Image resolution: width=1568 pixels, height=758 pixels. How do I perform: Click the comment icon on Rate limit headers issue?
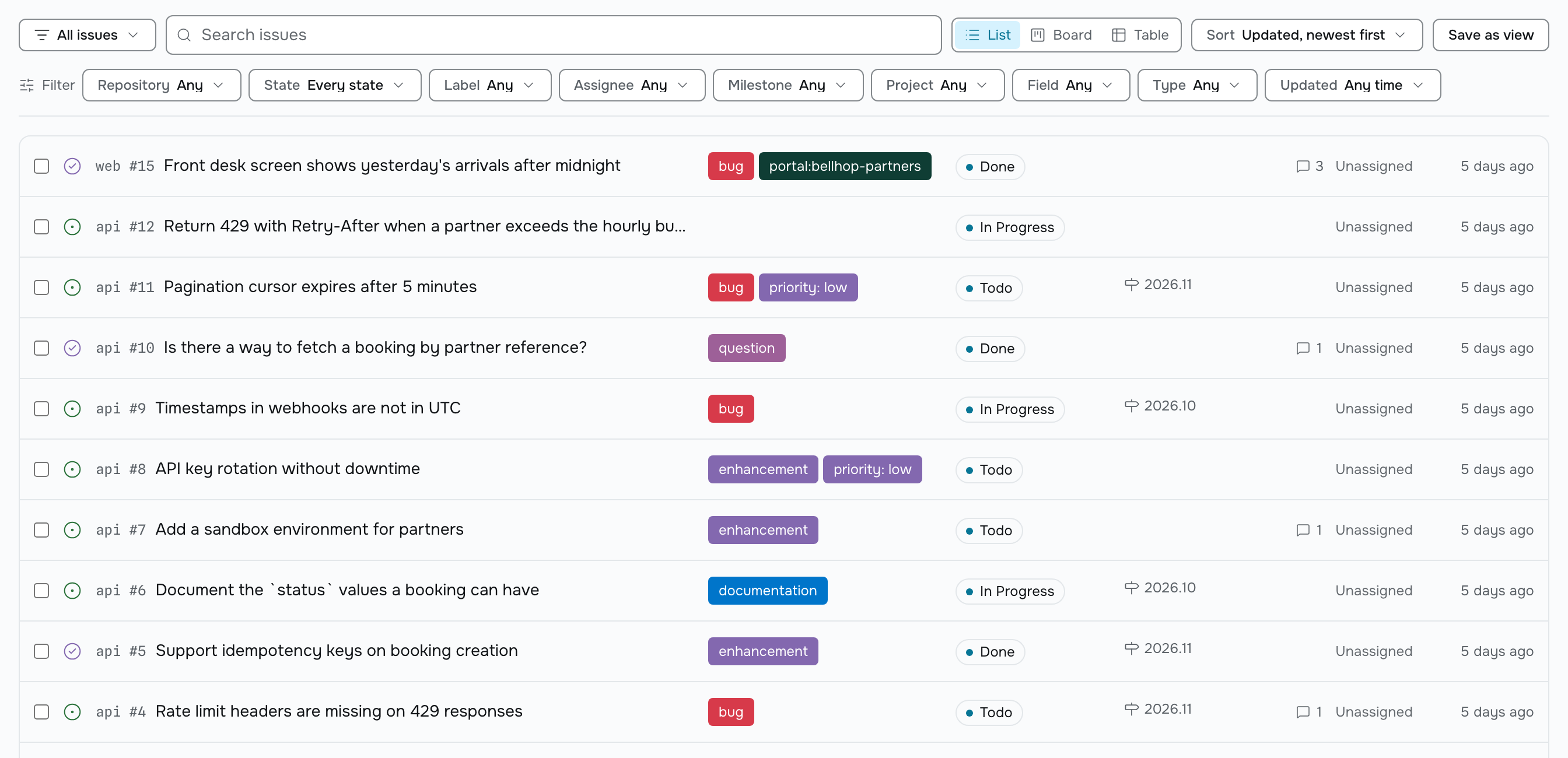tap(1303, 712)
